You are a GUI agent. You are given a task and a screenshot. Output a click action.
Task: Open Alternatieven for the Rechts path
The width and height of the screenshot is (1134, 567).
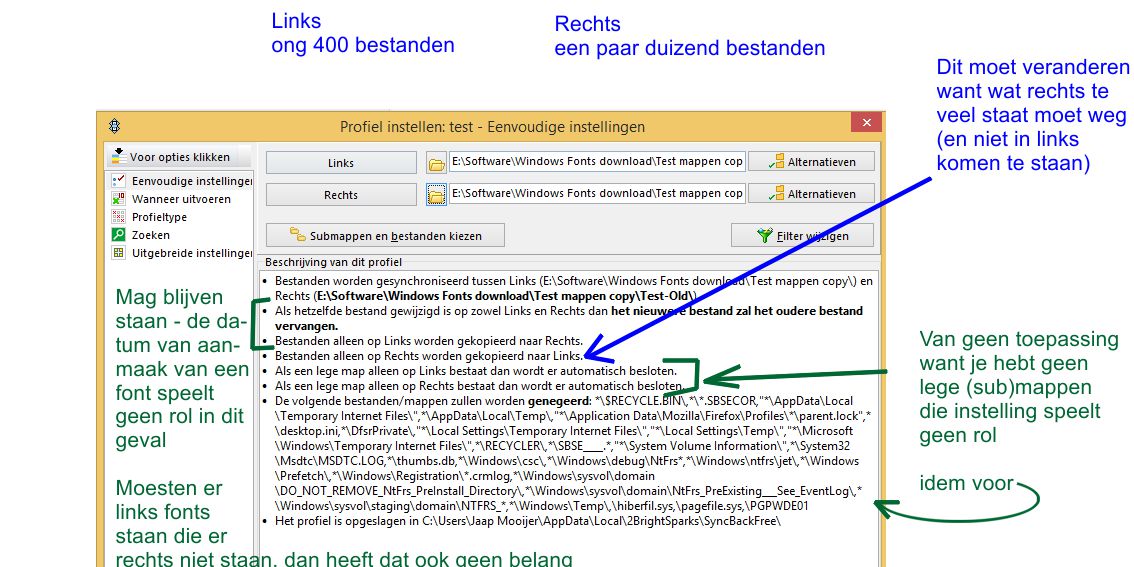coord(810,194)
